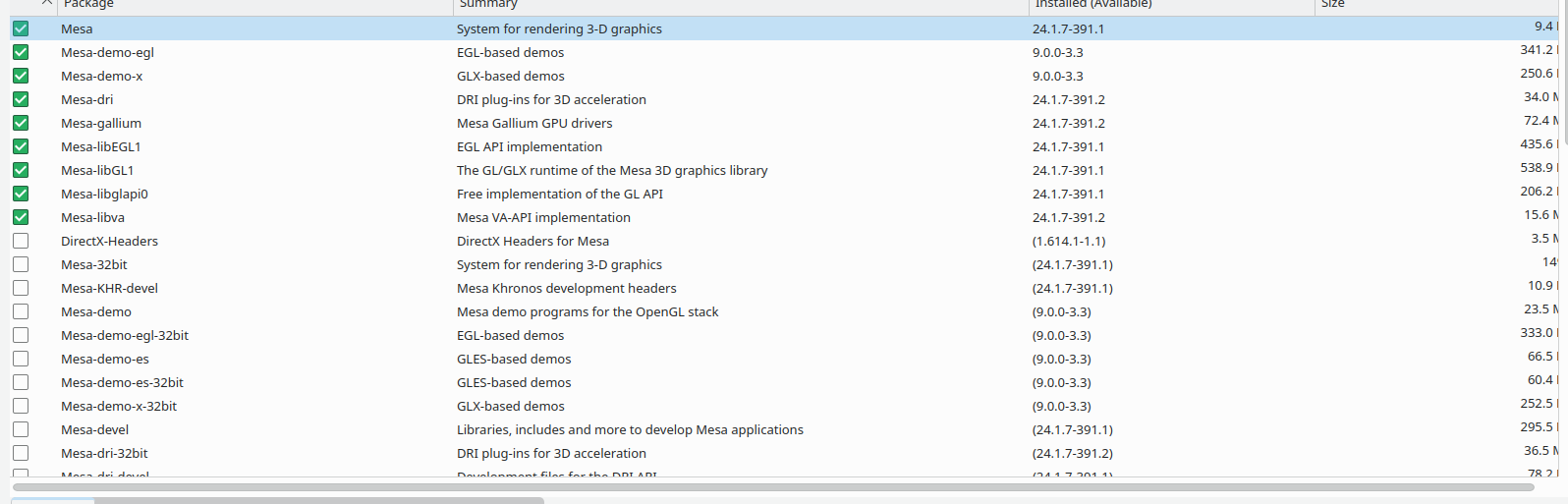Screen dimensions: 1568x504
Task: Select Mesa-demo-es-32bit checkbox
Action: tap(21, 382)
